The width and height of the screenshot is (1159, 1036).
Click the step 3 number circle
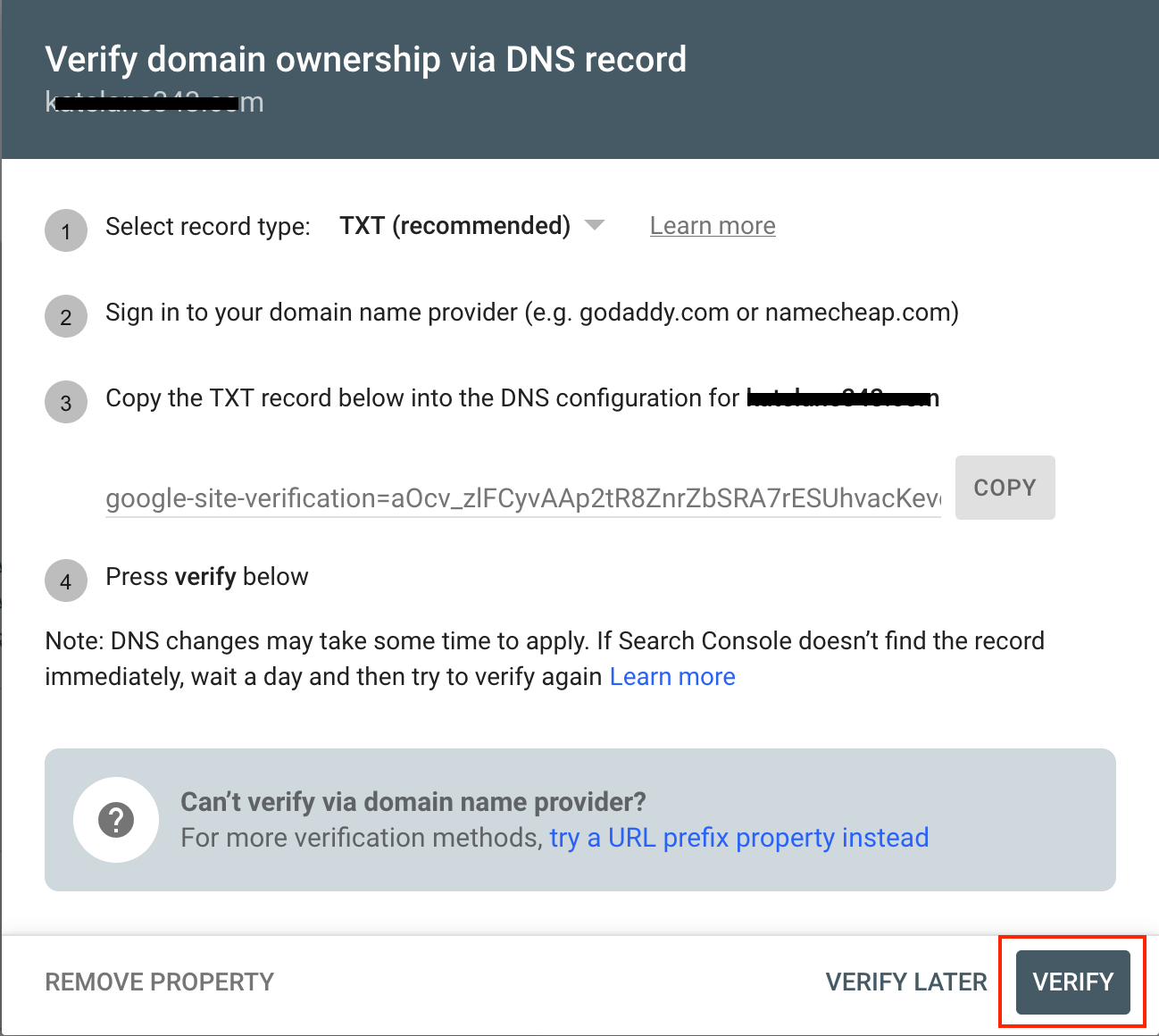[66, 402]
